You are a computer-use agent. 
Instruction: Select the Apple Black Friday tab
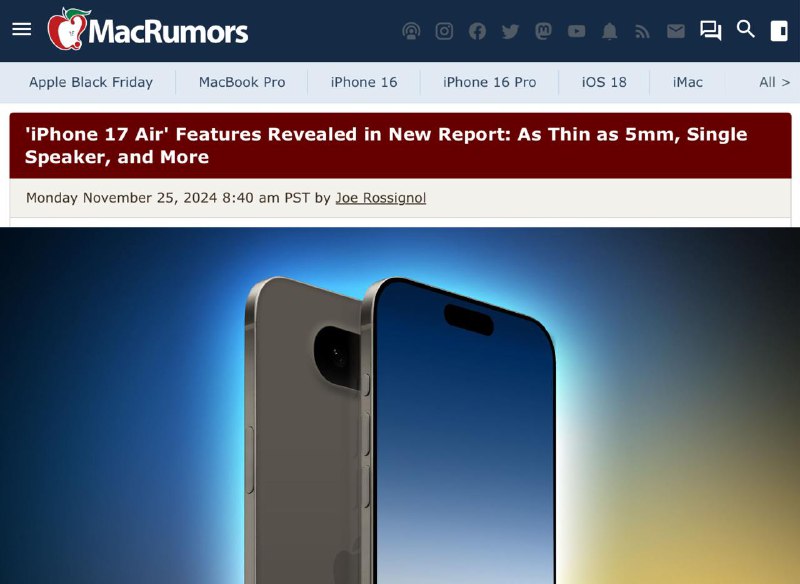point(91,82)
